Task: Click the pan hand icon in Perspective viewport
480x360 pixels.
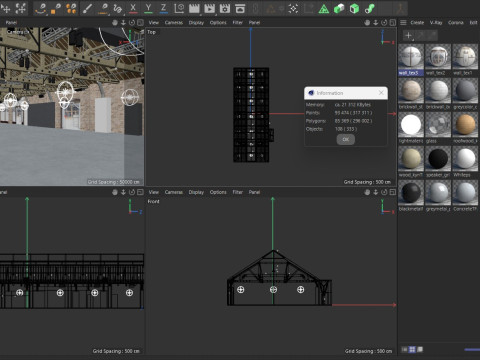Action: (x=115, y=23)
